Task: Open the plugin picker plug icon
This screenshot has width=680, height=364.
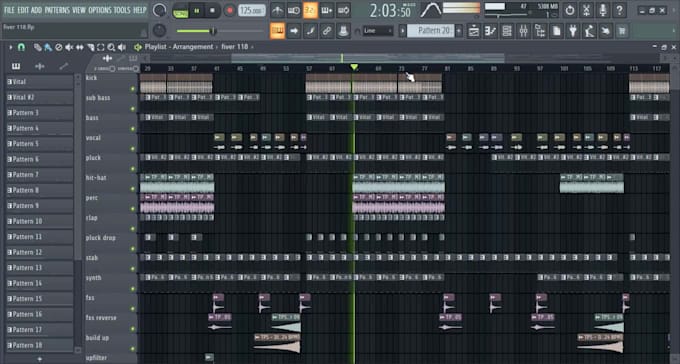Action: [573, 31]
